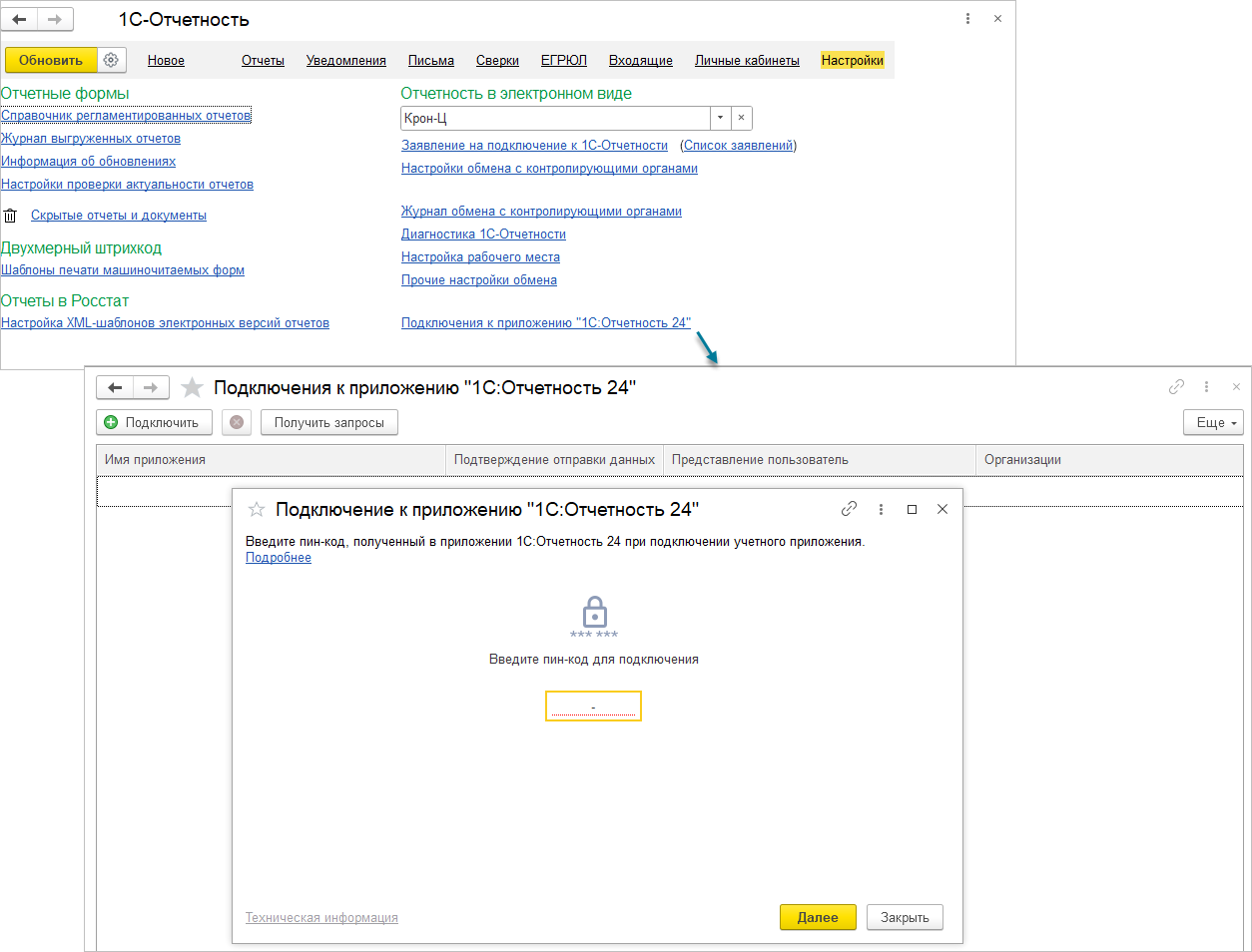This screenshot has width=1252, height=952.
Task: Go to the Сверки tab
Action: point(497,61)
